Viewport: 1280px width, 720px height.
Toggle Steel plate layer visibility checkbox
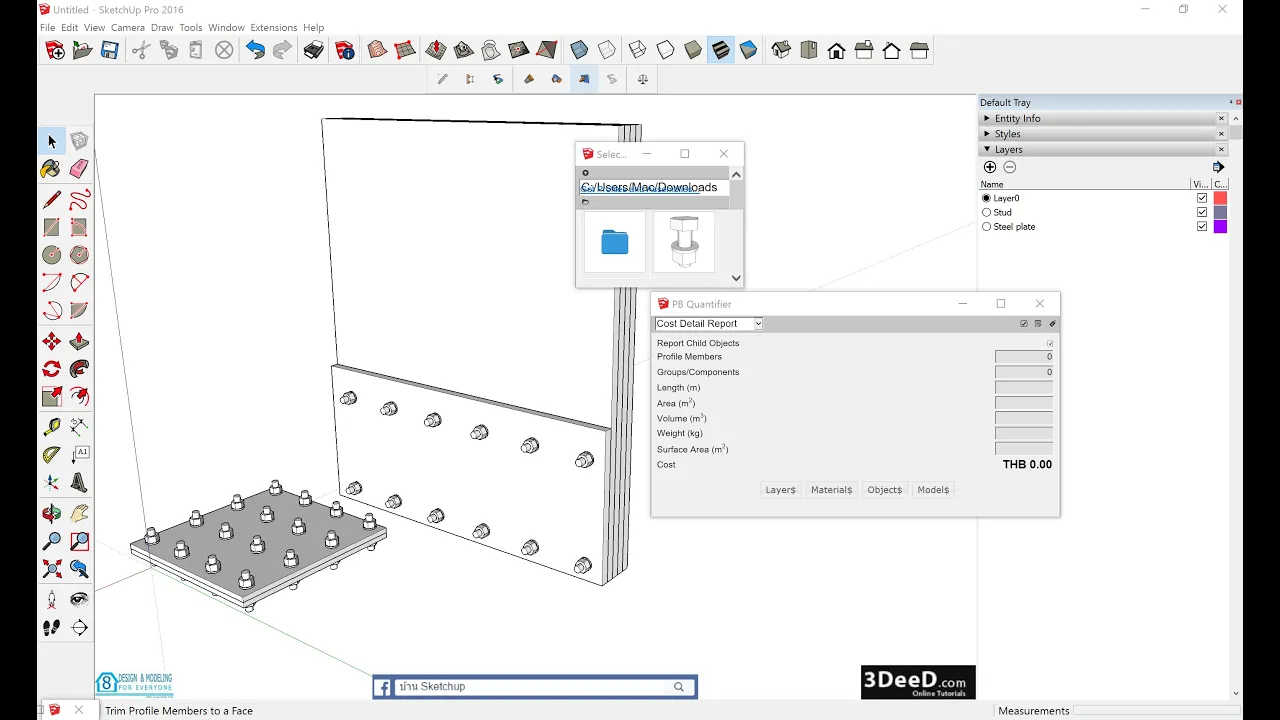click(1202, 227)
